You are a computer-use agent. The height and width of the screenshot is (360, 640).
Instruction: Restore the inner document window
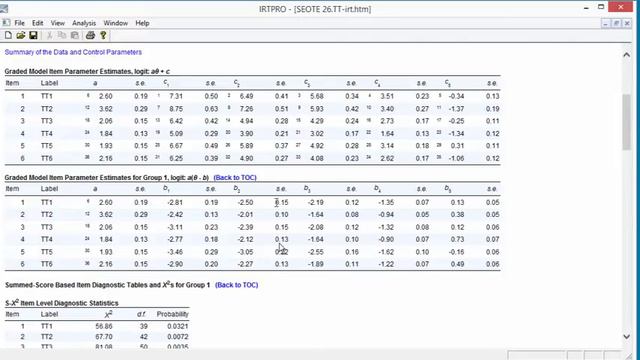(616, 24)
